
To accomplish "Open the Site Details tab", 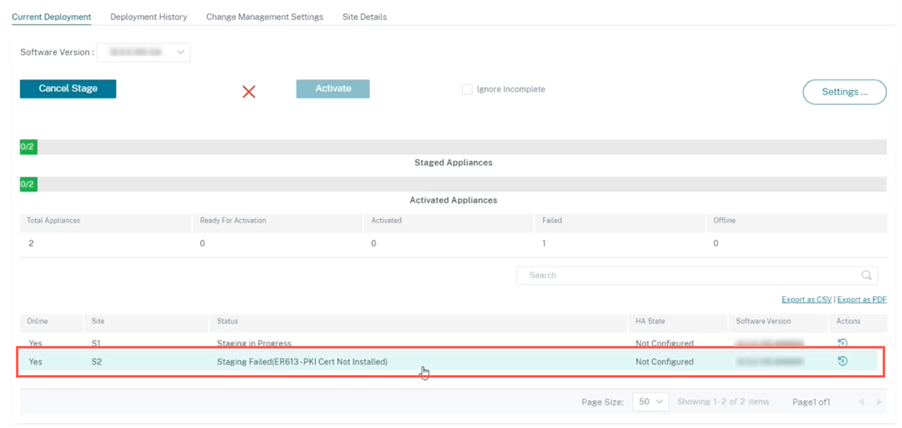I will click(x=365, y=17).
